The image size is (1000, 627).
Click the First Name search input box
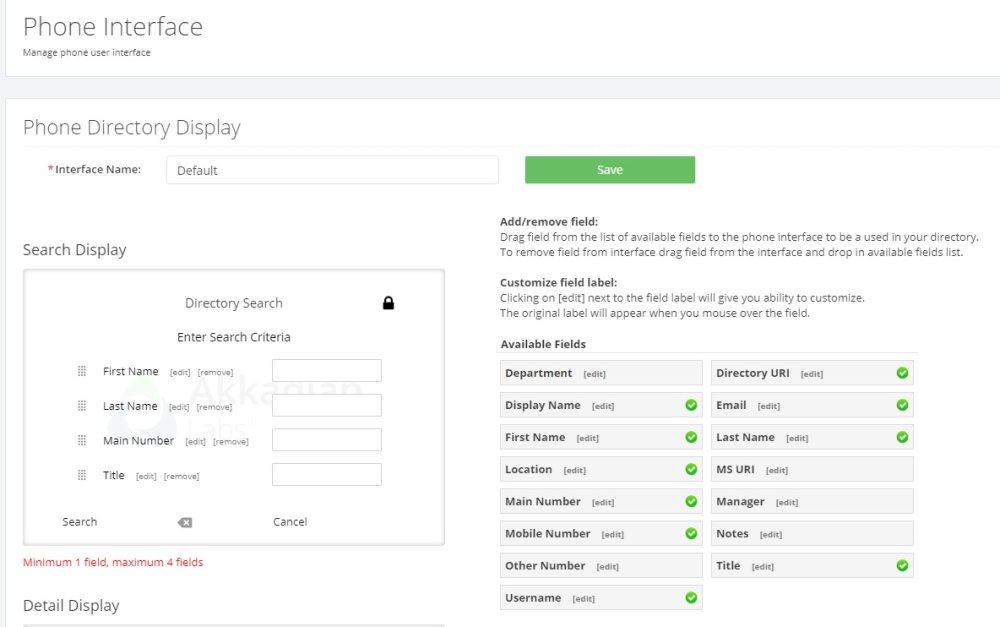(x=327, y=371)
